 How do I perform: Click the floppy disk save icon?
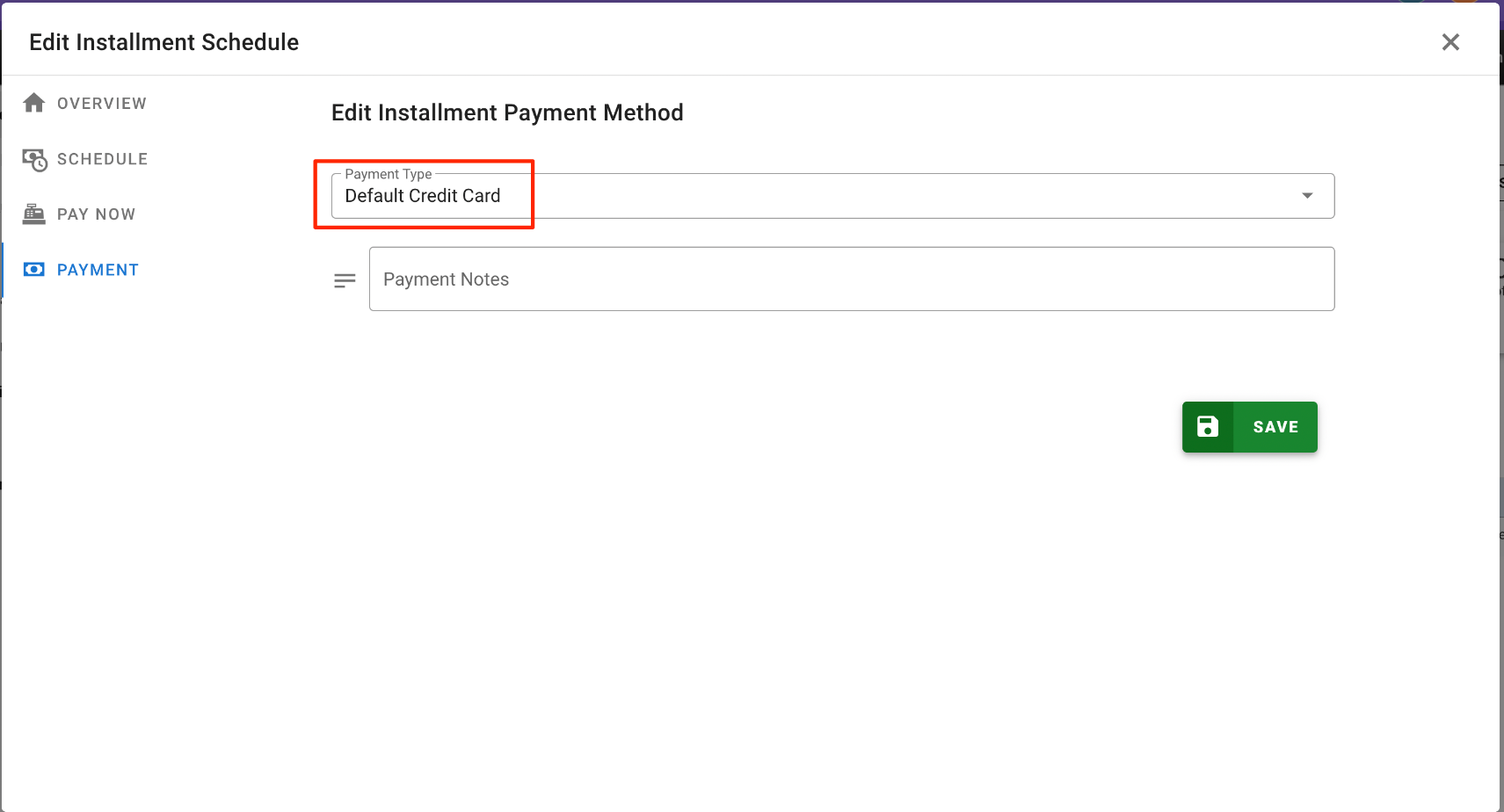[x=1208, y=427]
